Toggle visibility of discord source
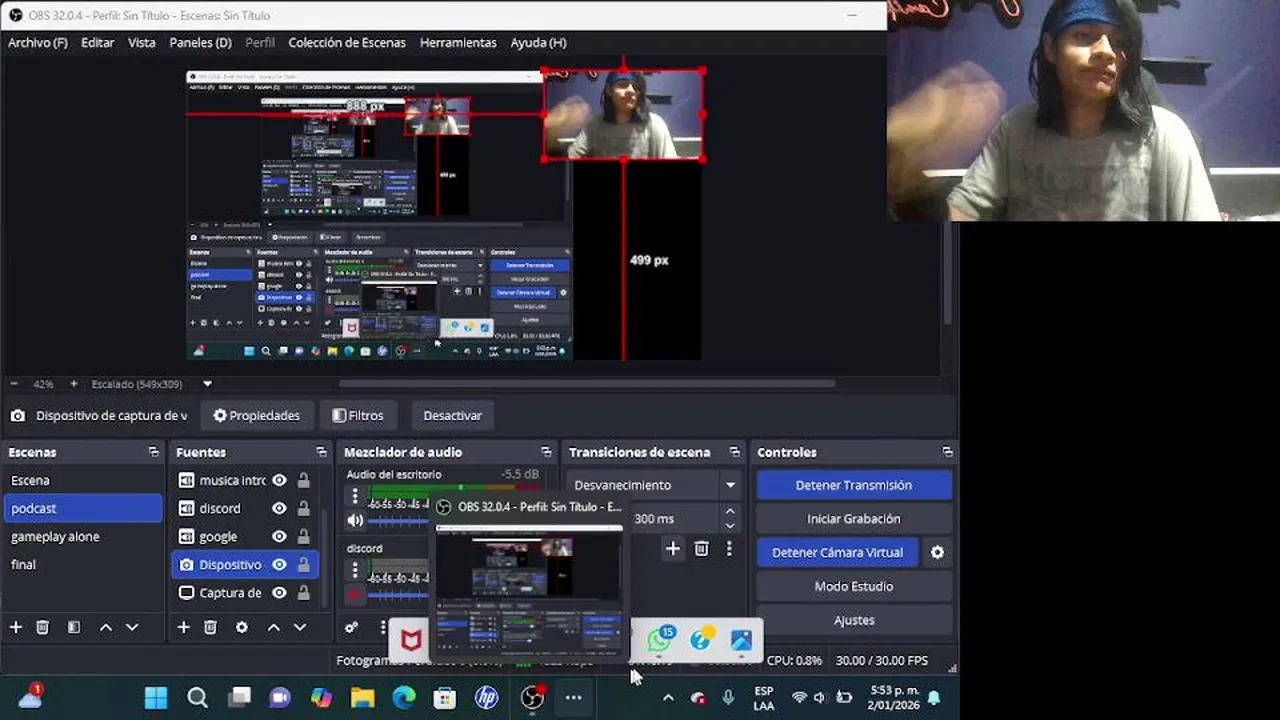1280x720 pixels. [x=280, y=508]
